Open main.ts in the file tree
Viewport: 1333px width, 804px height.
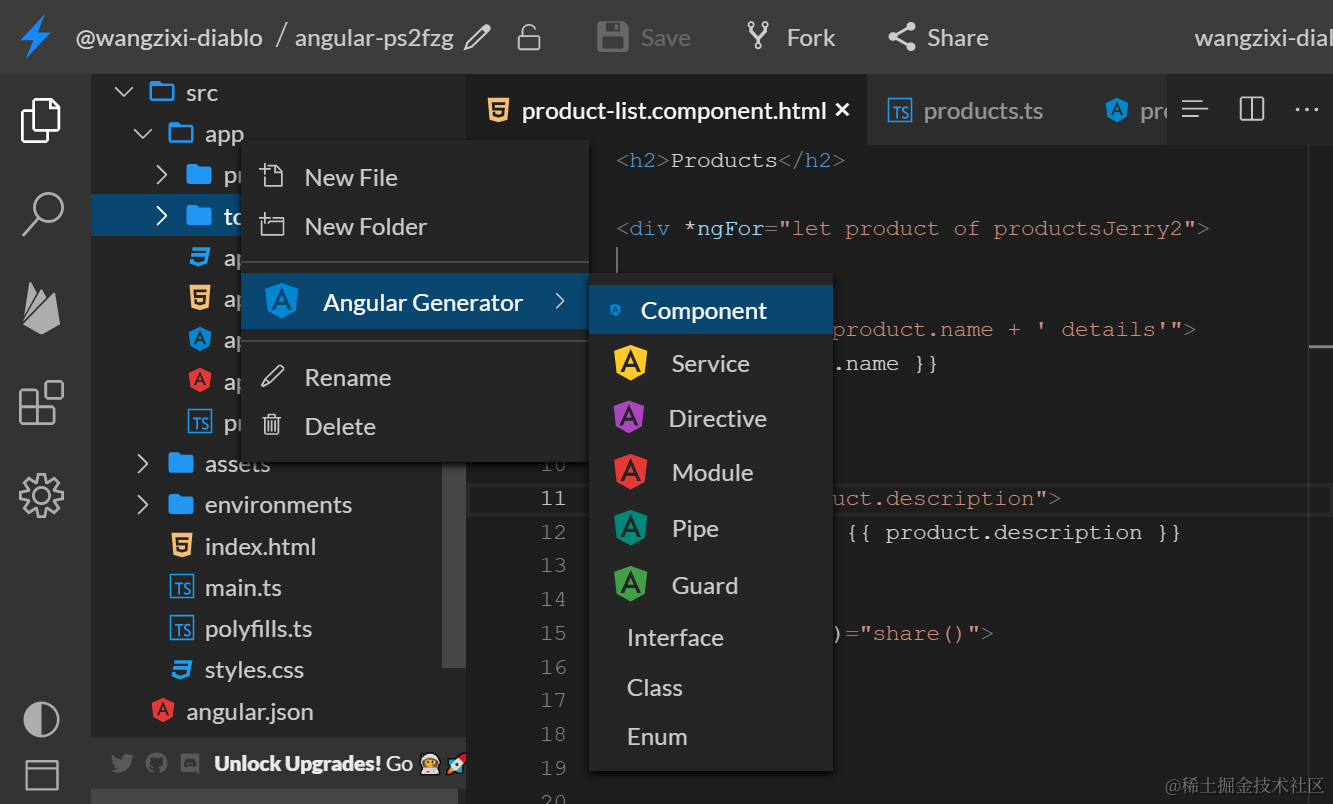coord(243,588)
